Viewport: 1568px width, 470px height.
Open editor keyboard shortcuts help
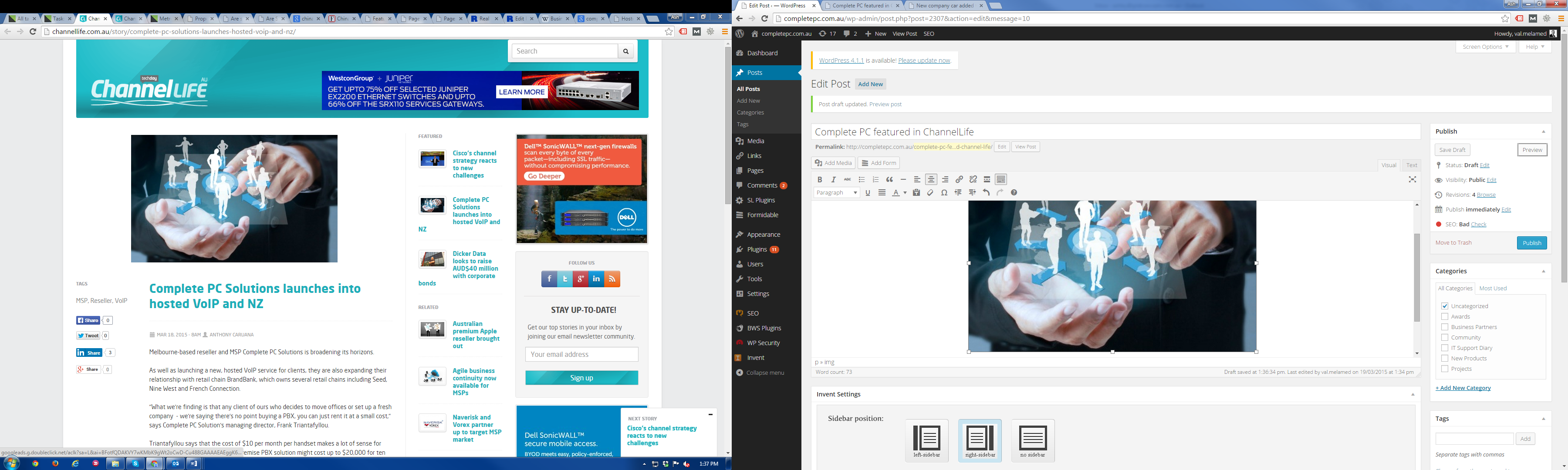pos(1014,193)
